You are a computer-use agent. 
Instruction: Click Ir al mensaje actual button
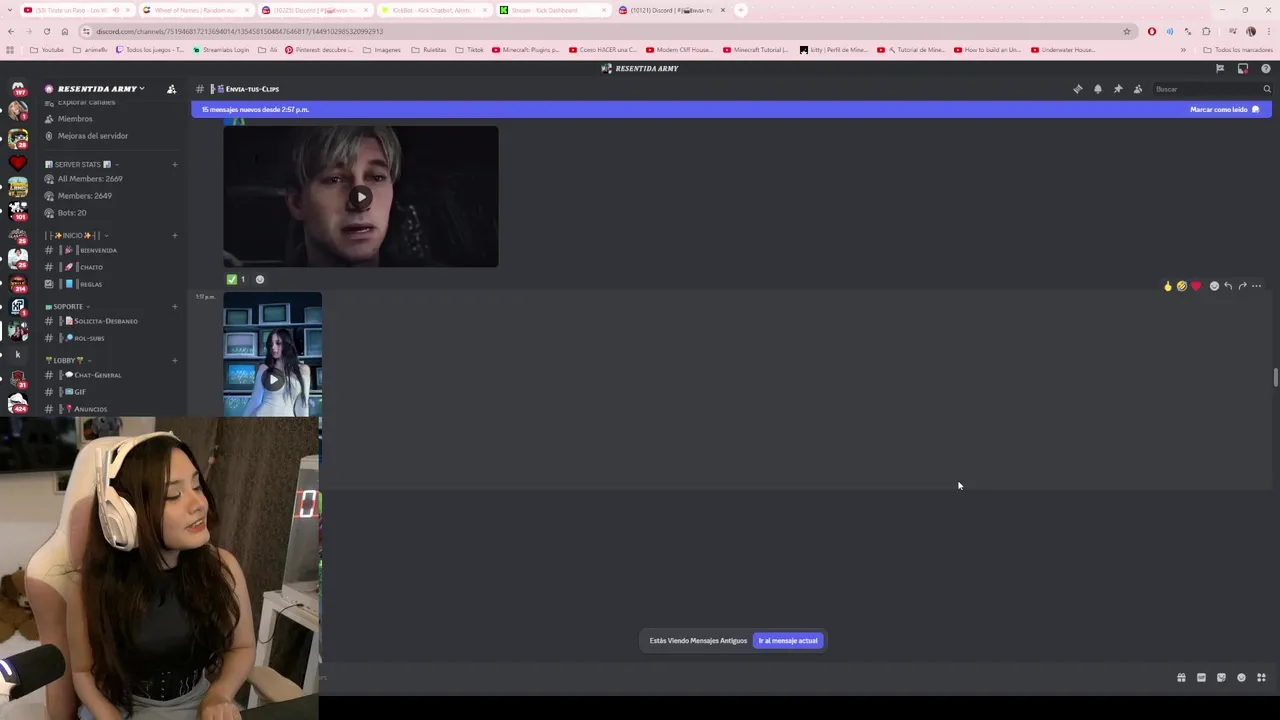788,641
